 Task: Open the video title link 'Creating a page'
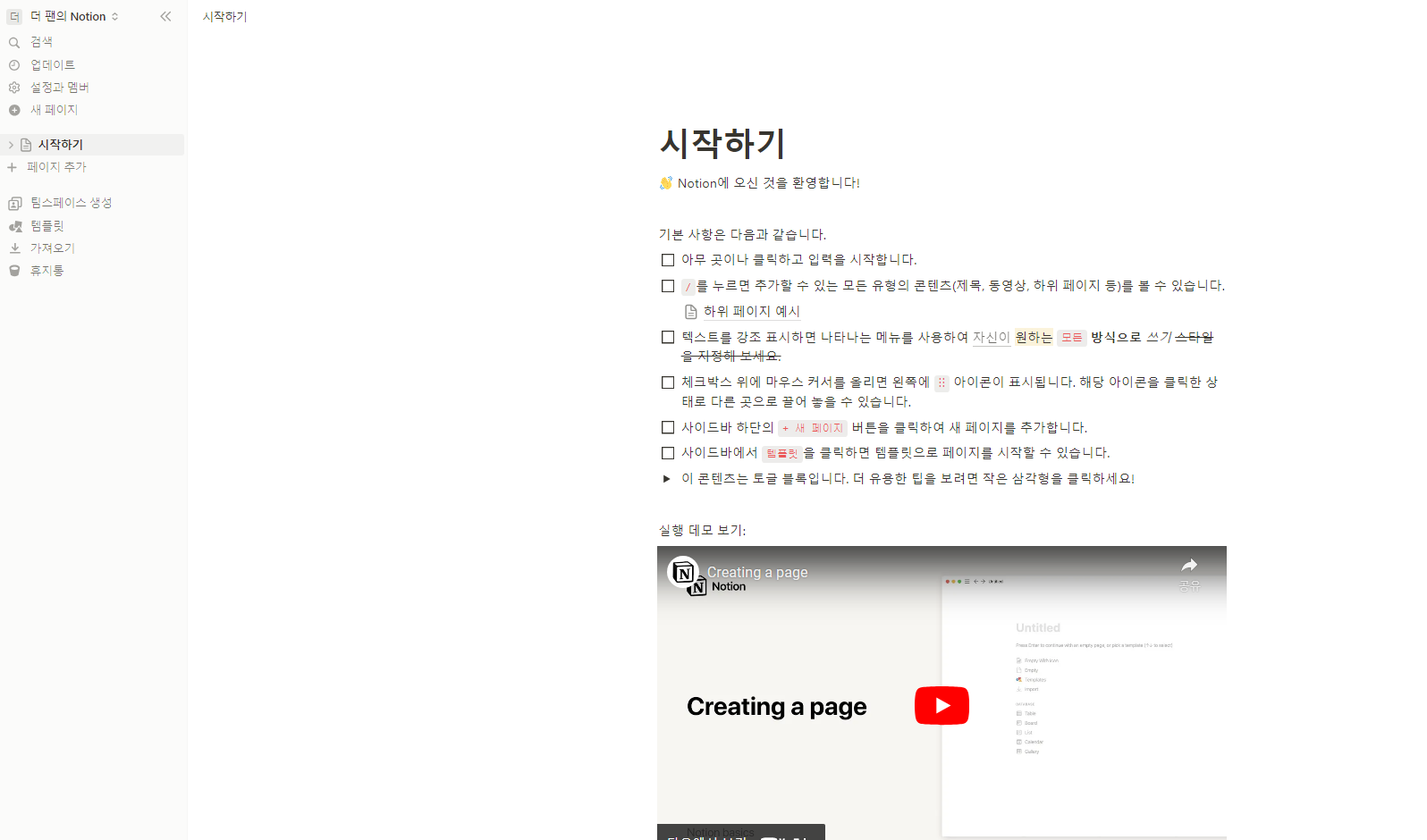pyautogui.click(x=757, y=572)
